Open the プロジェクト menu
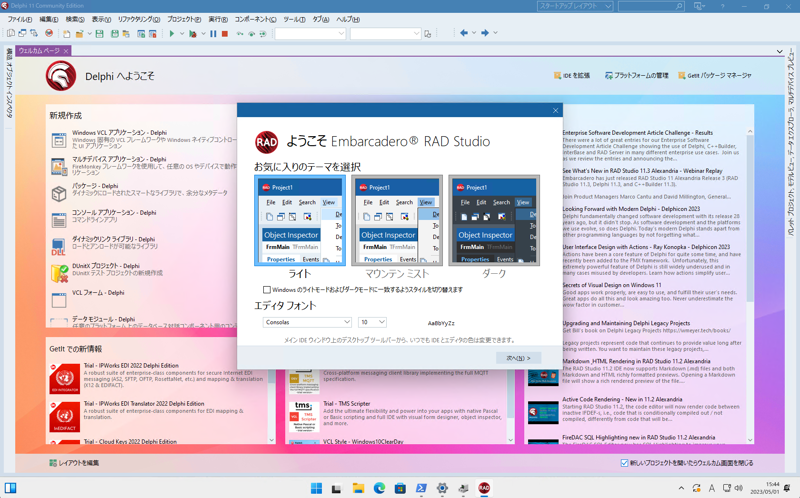800x498 pixels. [184, 19]
